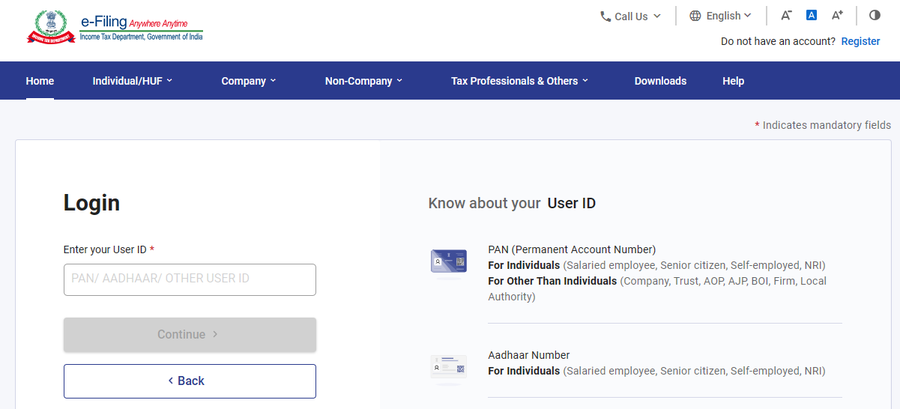Expand the Non-Company menu
Image resolution: width=900 pixels, height=409 pixels.
[364, 81]
